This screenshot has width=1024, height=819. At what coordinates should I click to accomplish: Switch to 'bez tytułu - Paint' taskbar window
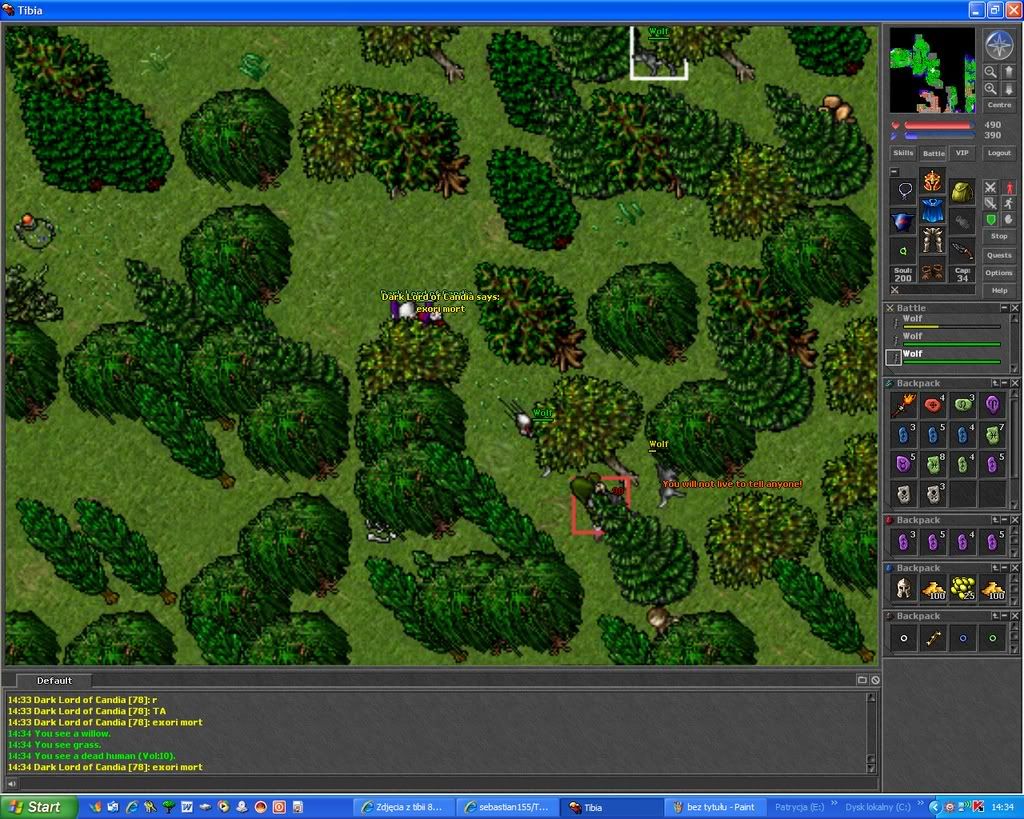click(x=714, y=807)
